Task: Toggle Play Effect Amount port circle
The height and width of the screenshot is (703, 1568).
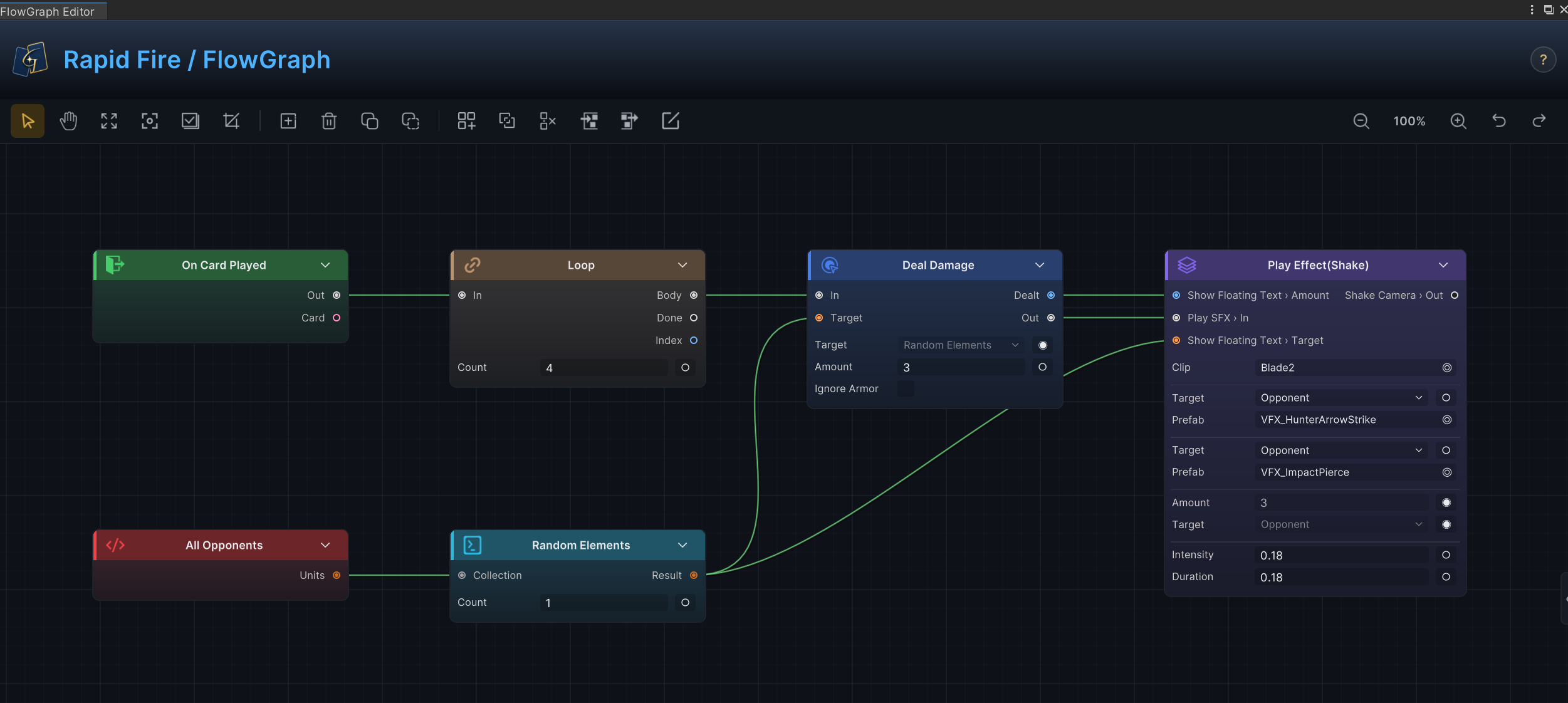Action: coord(1446,503)
